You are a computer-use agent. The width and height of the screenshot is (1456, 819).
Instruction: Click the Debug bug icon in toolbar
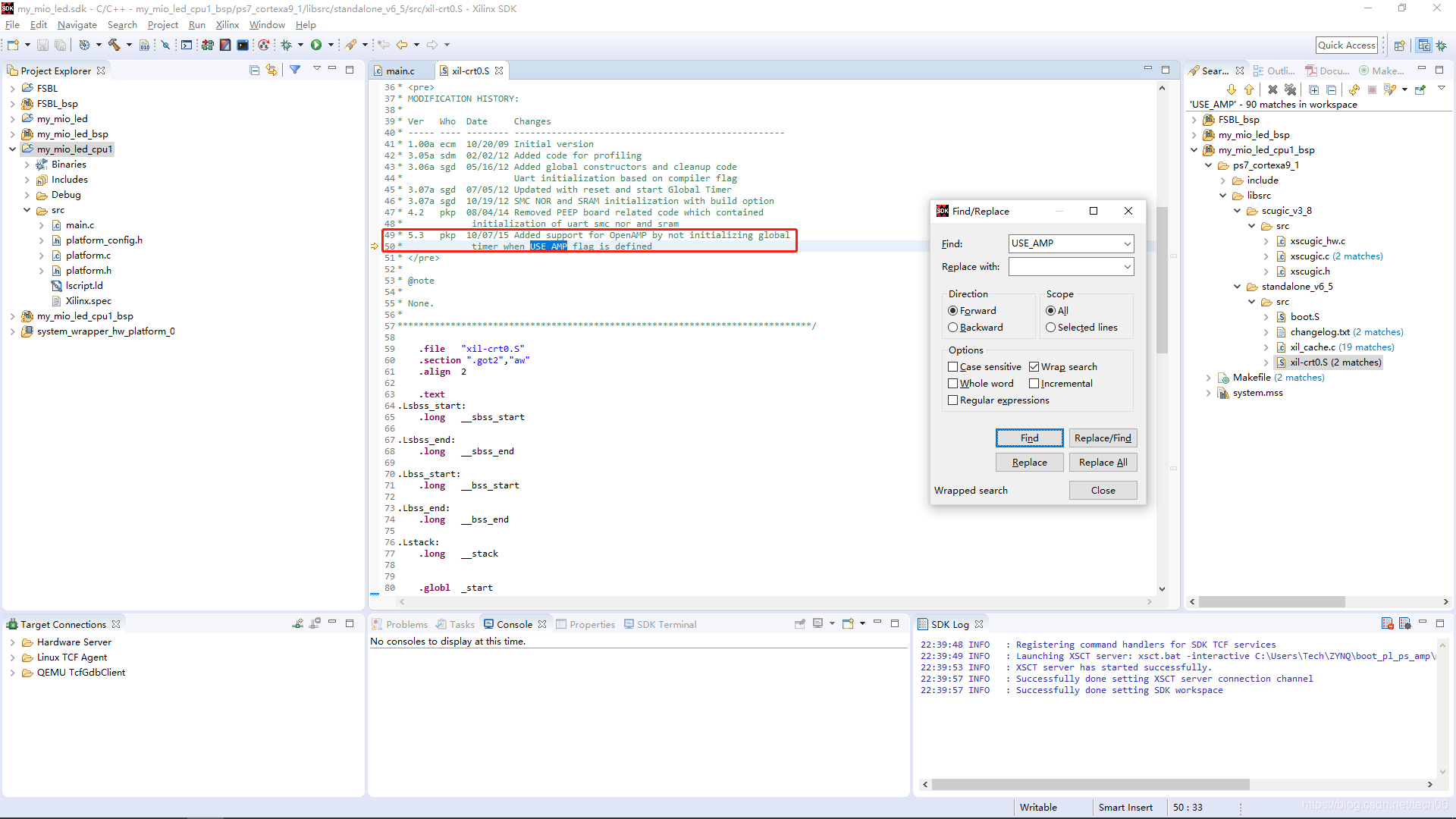287,45
